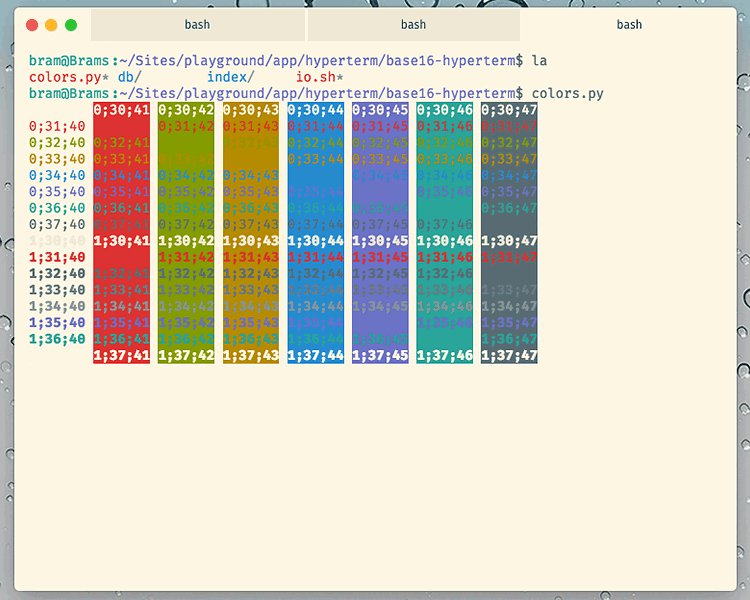Click the white 1;37;42 cell

click(186, 355)
